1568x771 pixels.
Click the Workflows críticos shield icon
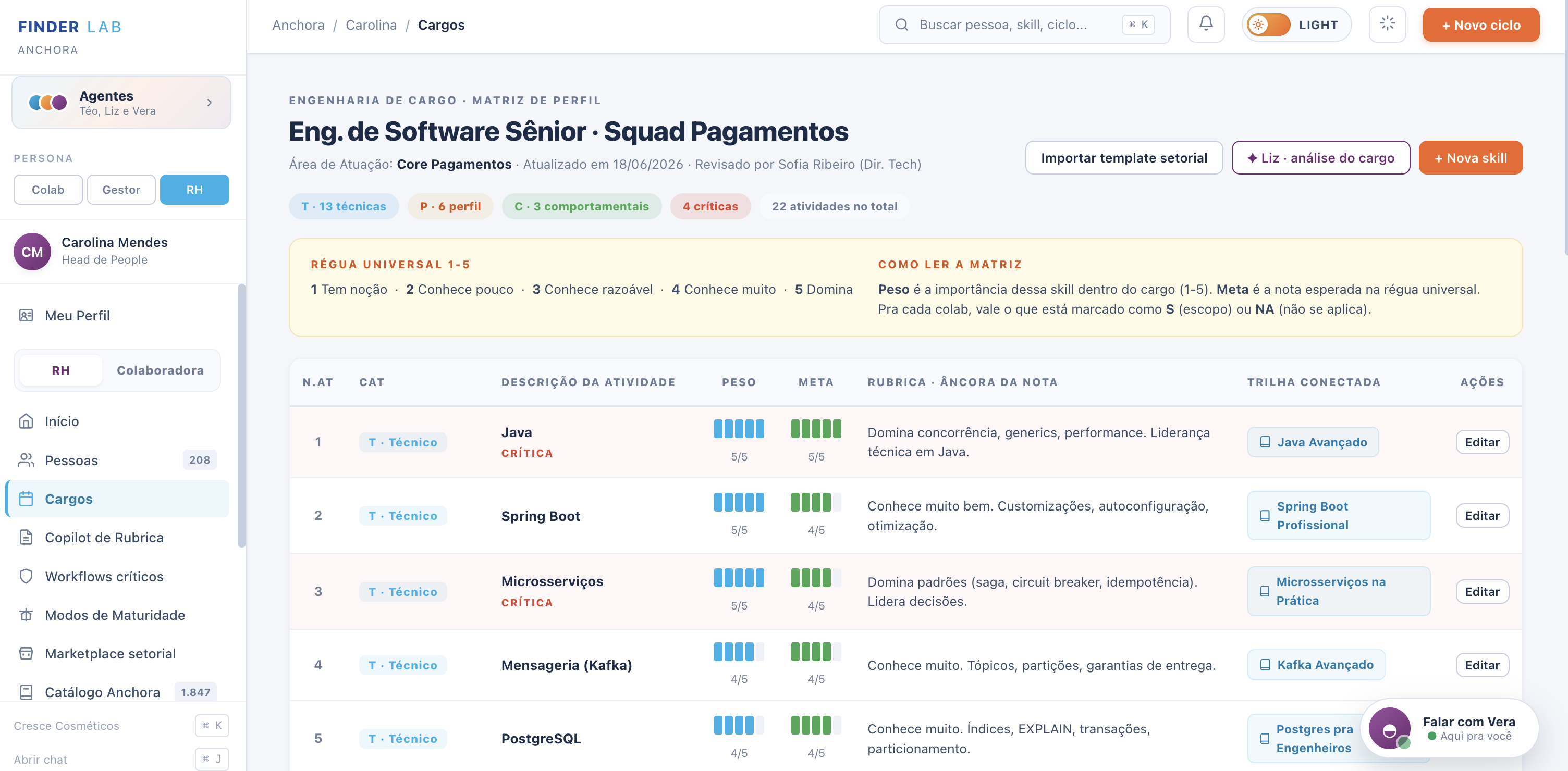pos(26,576)
